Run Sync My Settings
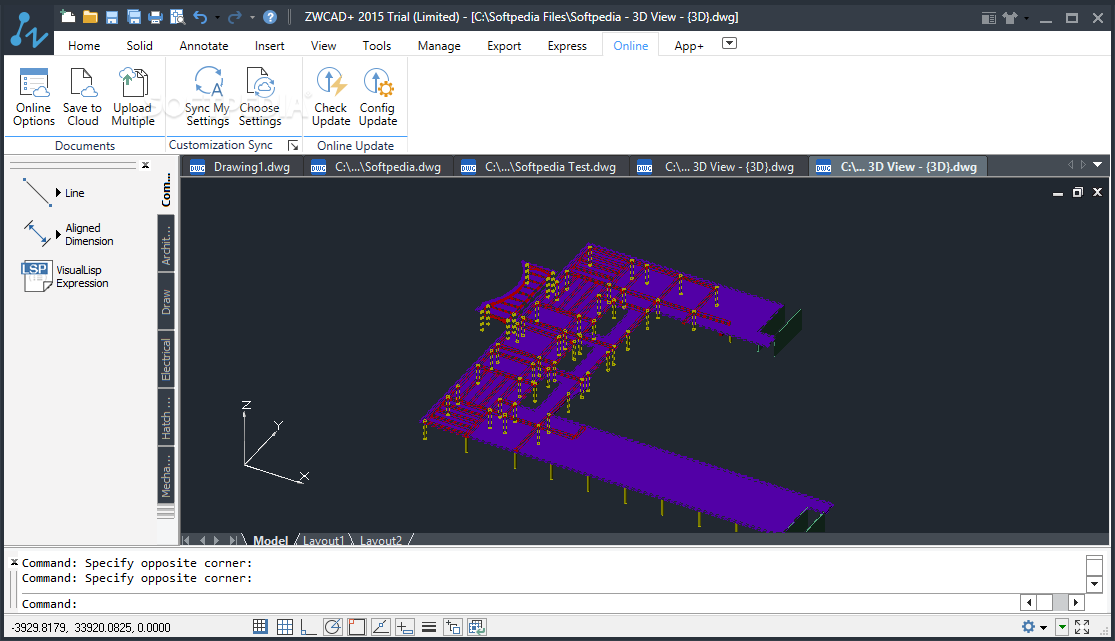This screenshot has width=1115, height=641. [208, 97]
